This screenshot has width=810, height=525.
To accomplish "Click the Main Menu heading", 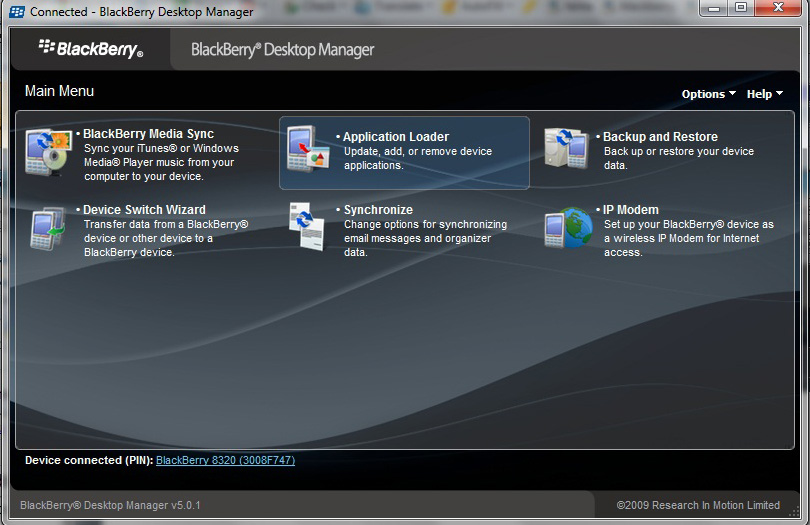I will tap(59, 91).
